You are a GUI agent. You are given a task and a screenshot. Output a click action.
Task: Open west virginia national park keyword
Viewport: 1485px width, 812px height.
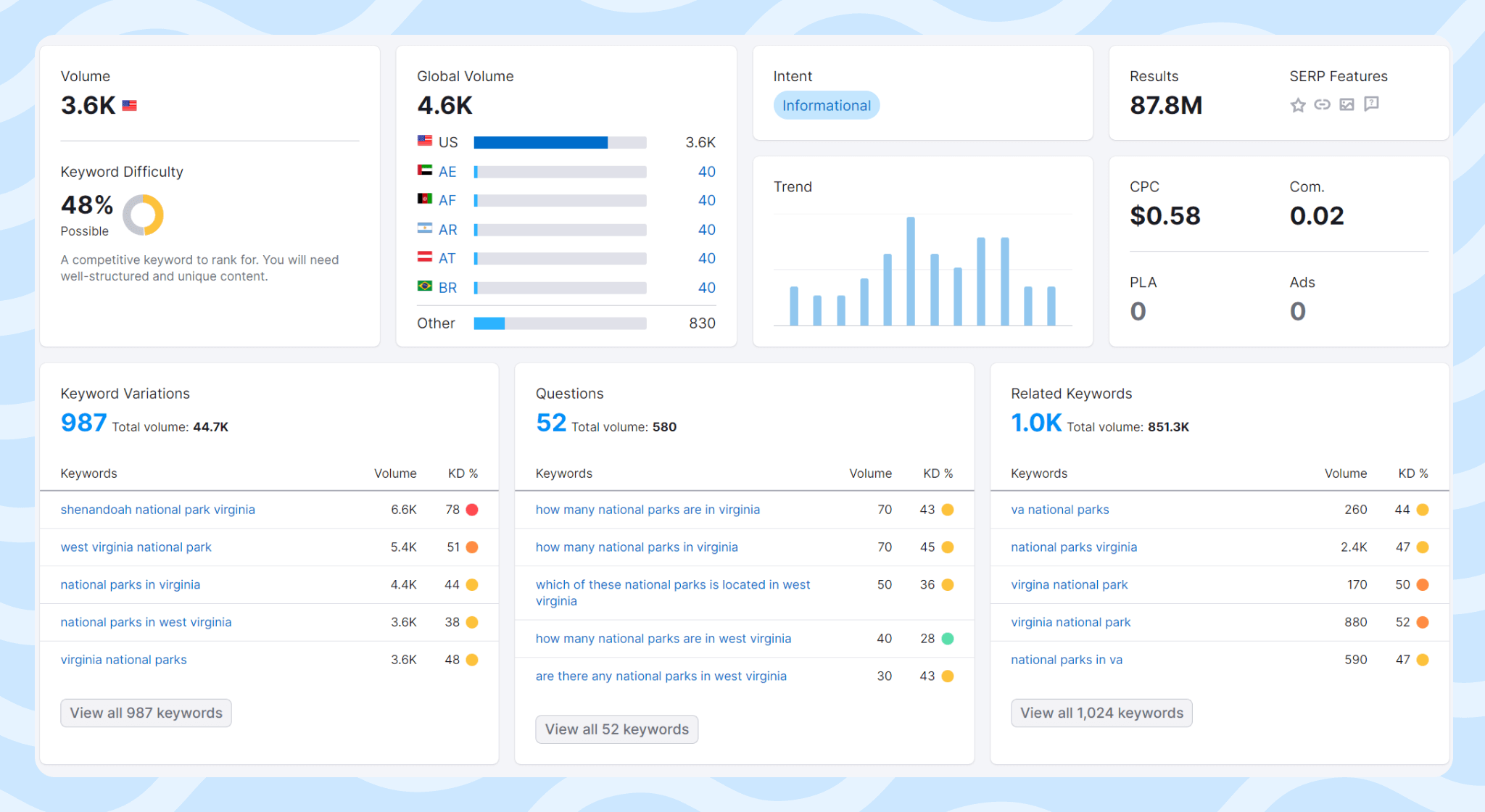[136, 547]
